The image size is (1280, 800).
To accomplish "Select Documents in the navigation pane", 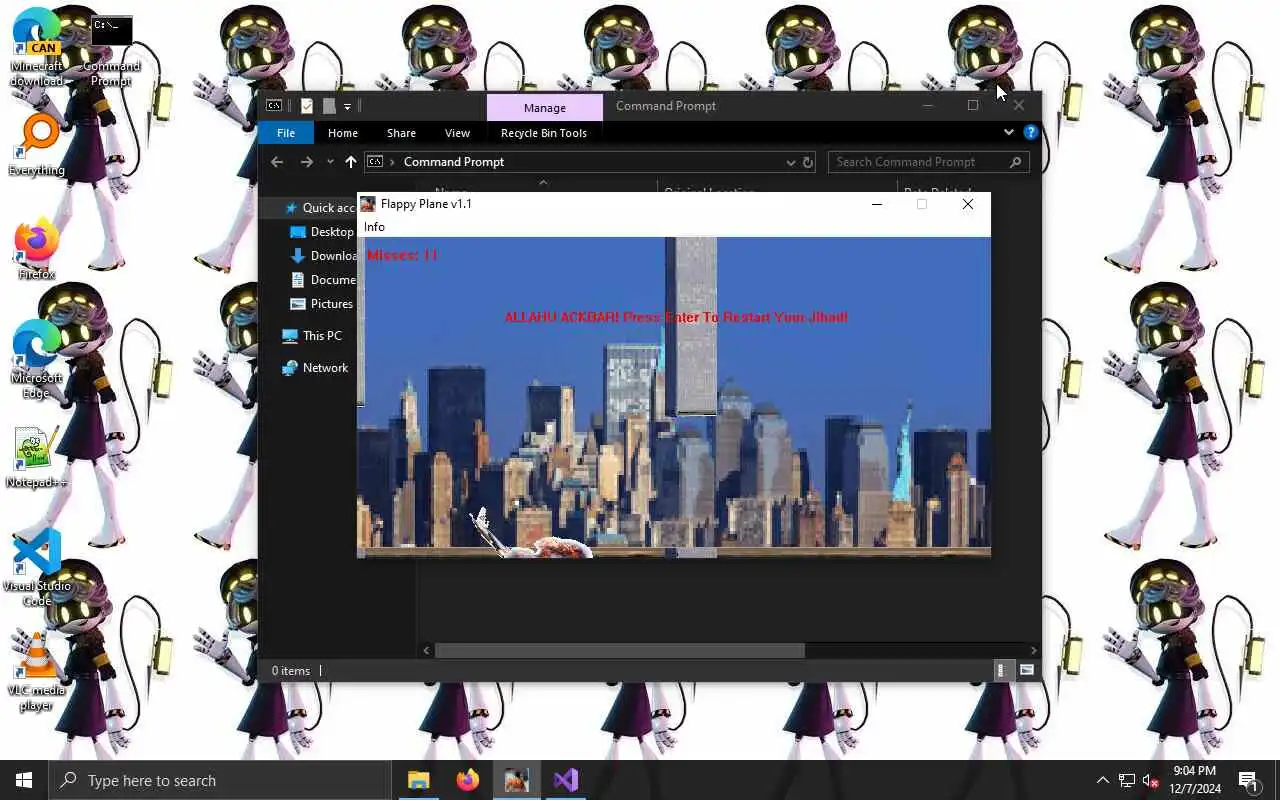I will click(x=322, y=280).
